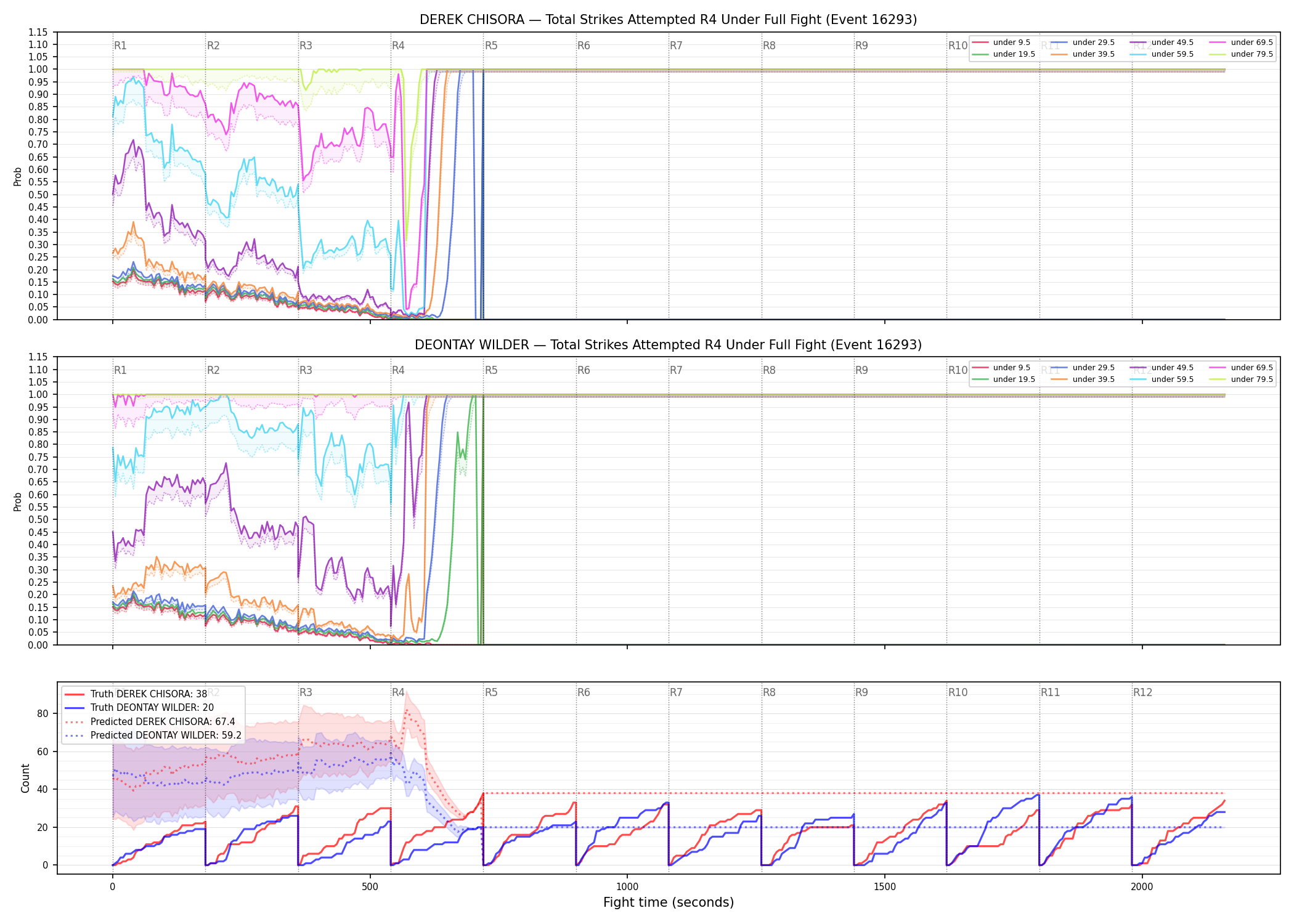Click the 'under 79.5' legend entry in Chisora chart

coord(1241,54)
